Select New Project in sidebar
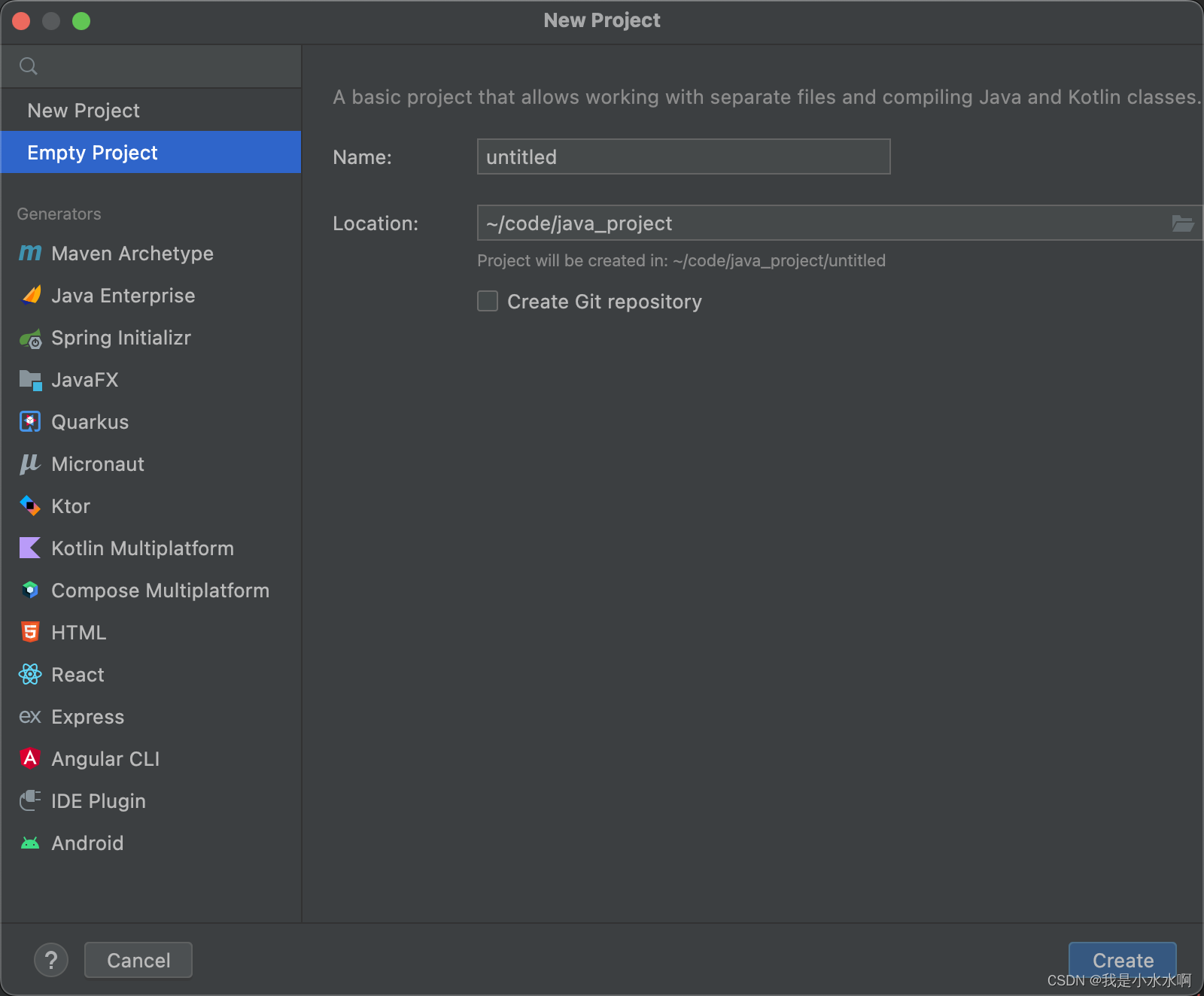1204x996 pixels. pyautogui.click(x=150, y=111)
